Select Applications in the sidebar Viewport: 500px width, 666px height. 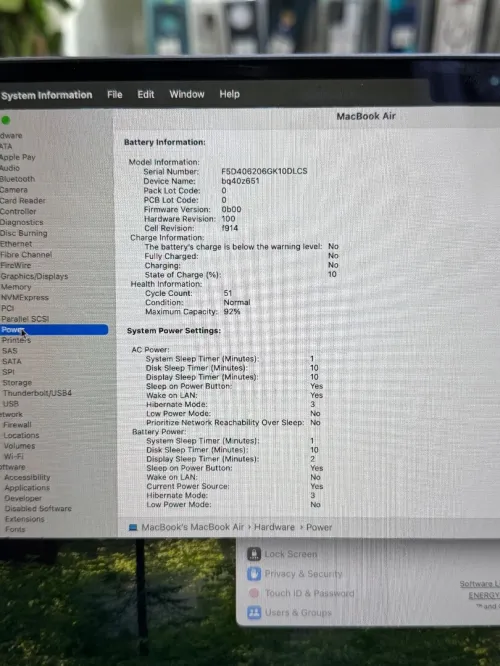click(27, 488)
